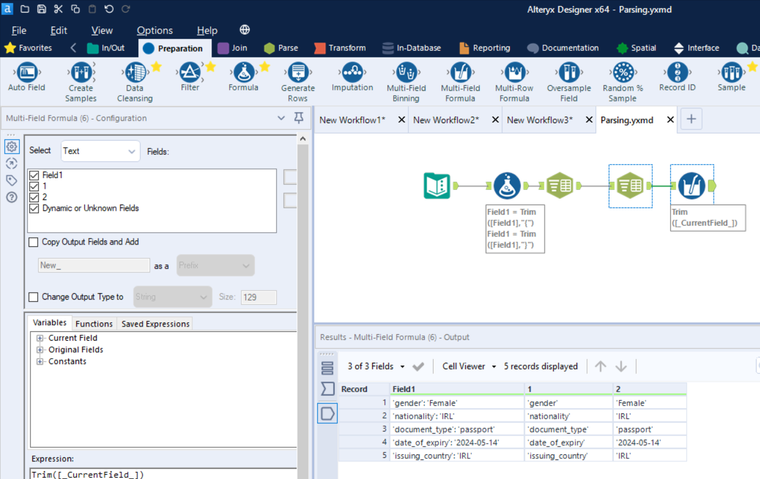Click the Field1 column header
The width and height of the screenshot is (760, 479).
tap(457, 389)
